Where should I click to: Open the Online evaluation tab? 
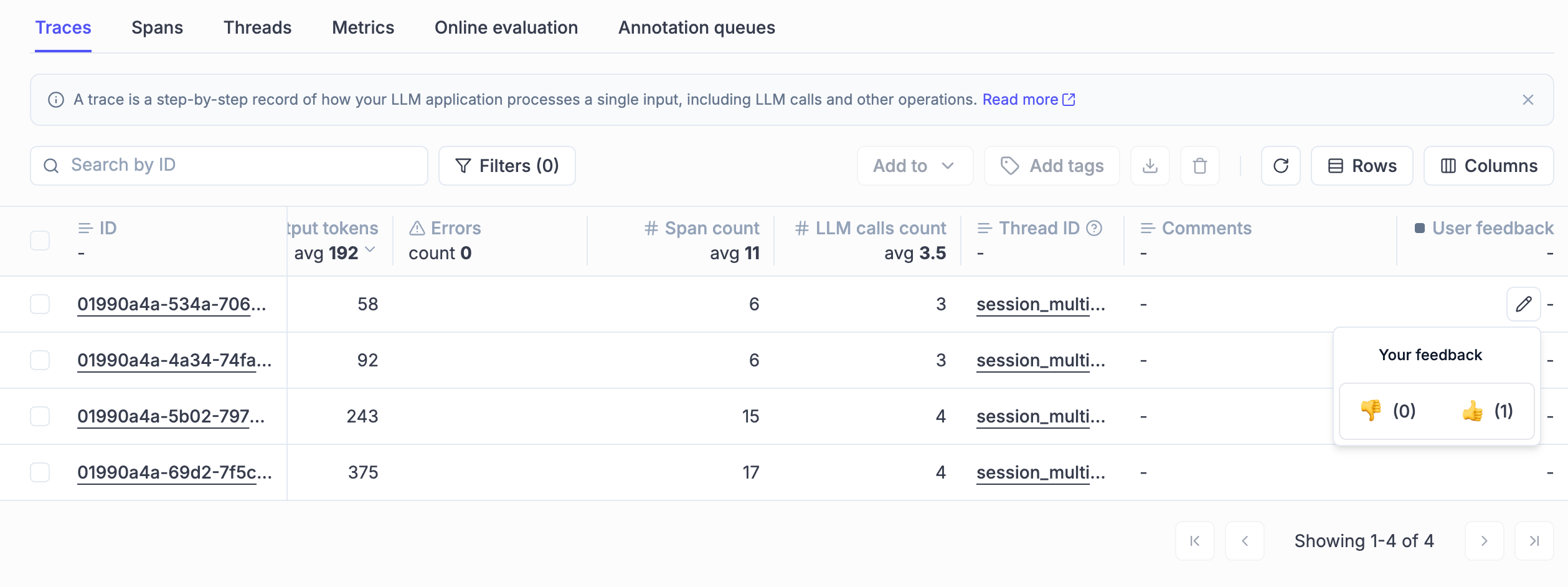click(x=506, y=27)
